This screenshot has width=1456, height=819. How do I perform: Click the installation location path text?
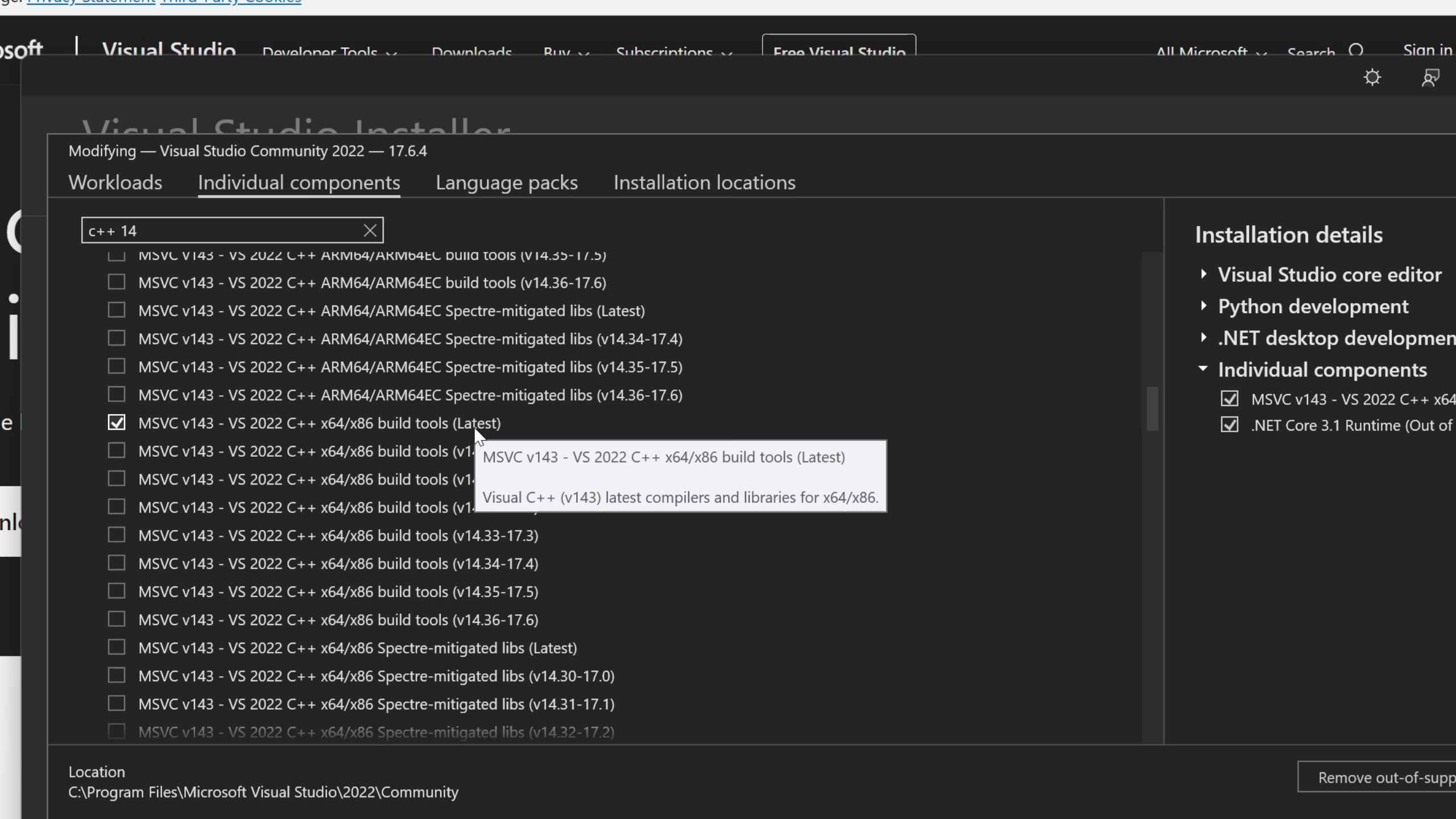(263, 792)
